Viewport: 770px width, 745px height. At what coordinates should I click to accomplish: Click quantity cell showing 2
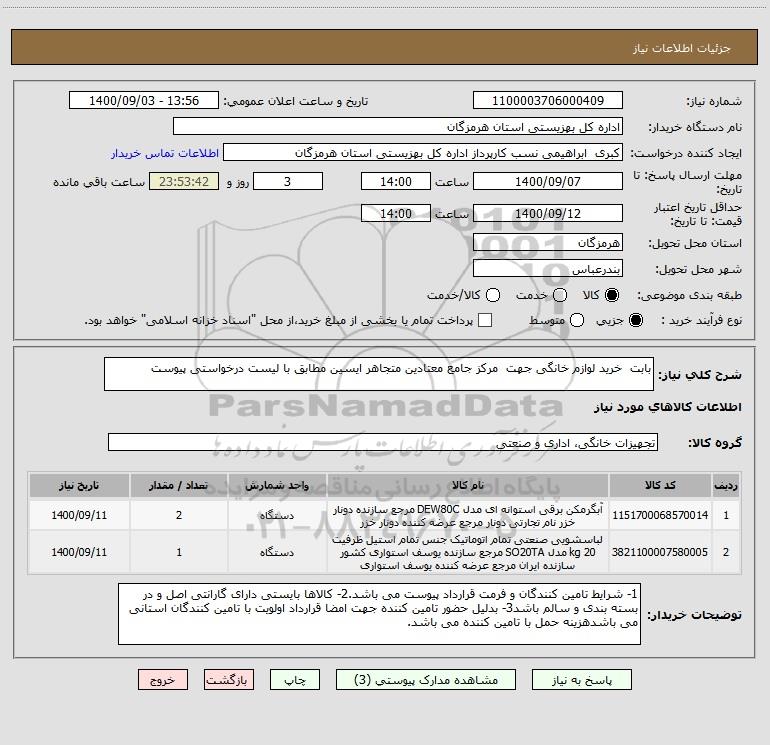179,515
